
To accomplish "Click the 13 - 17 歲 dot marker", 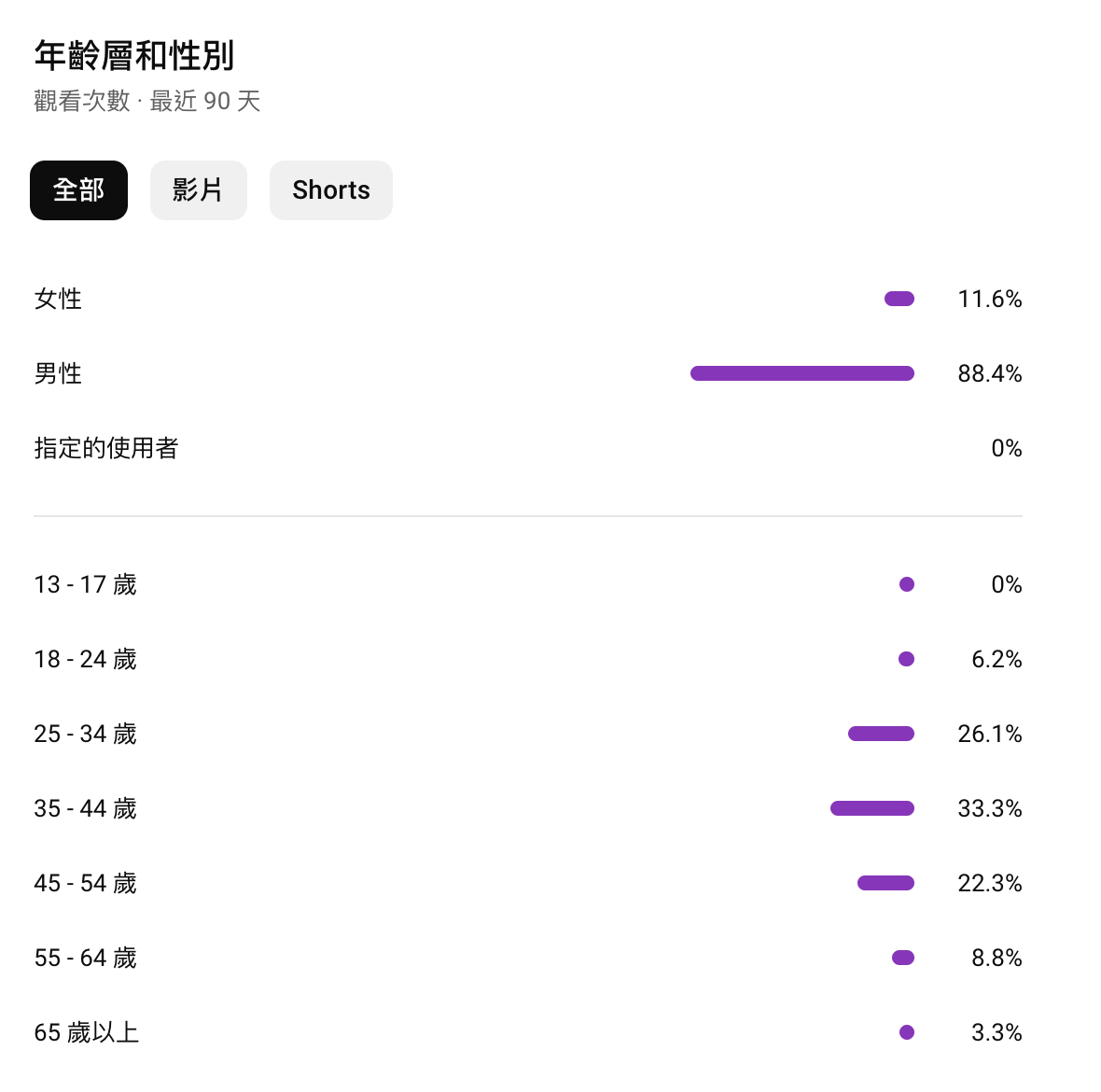I will click(x=906, y=584).
